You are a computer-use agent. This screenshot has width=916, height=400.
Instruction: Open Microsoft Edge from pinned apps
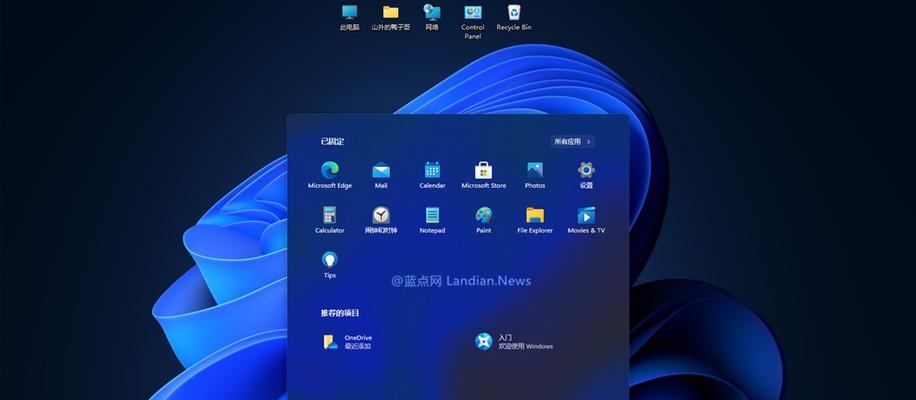(329, 175)
